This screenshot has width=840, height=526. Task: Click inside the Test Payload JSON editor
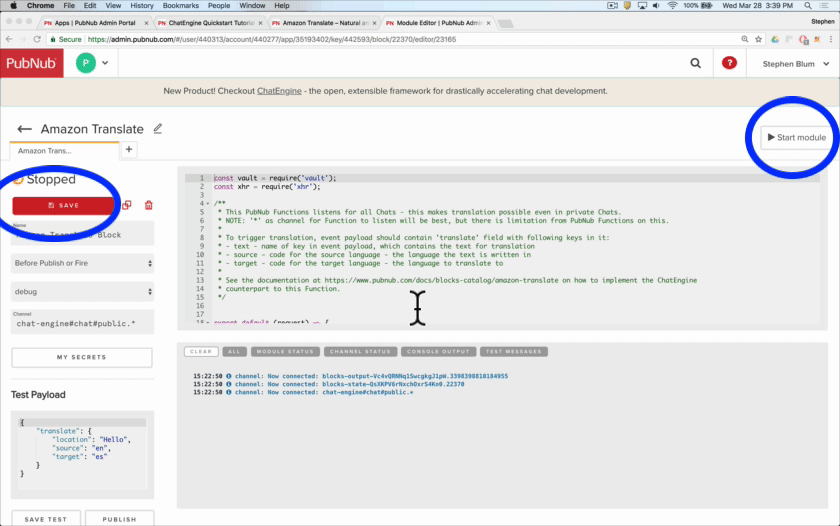point(82,454)
